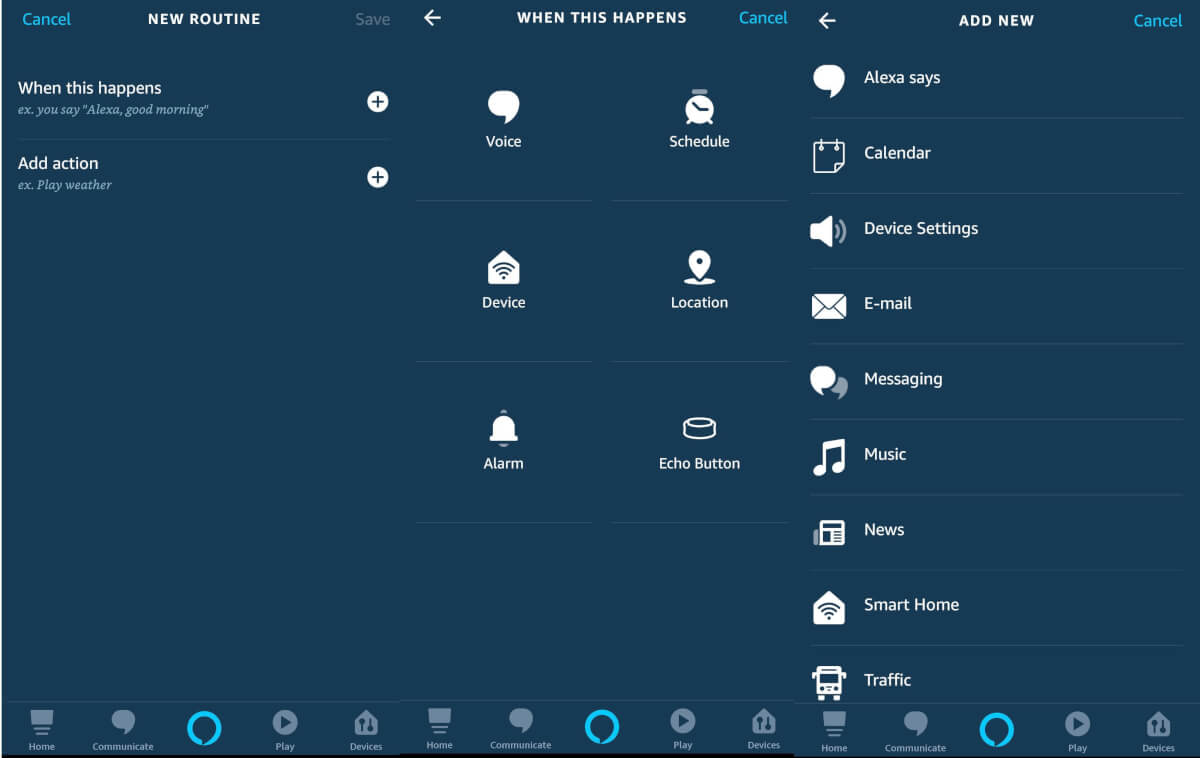Cancel the Add New screen

click(1158, 20)
